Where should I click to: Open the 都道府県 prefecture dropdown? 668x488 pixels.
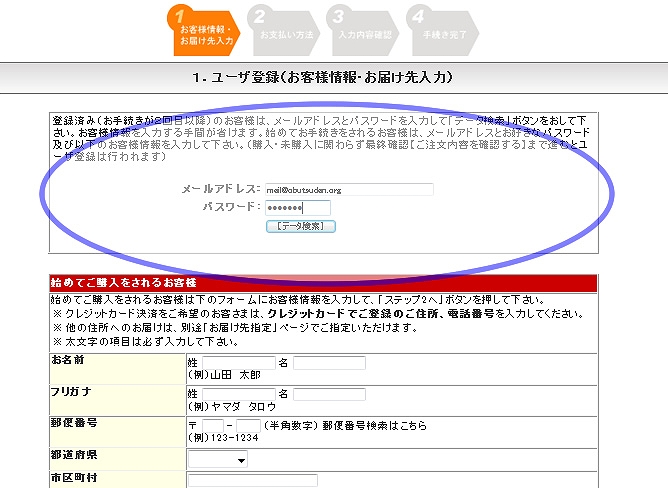coord(219,461)
